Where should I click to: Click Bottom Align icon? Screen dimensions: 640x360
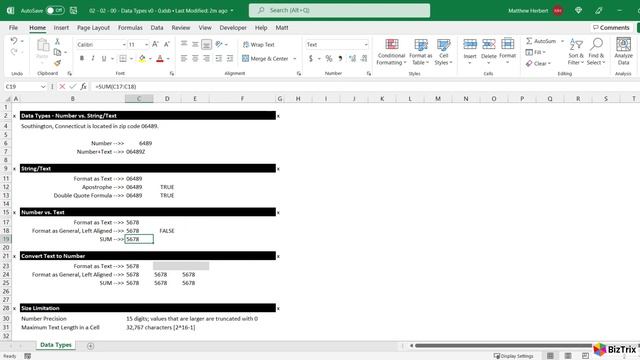207,44
